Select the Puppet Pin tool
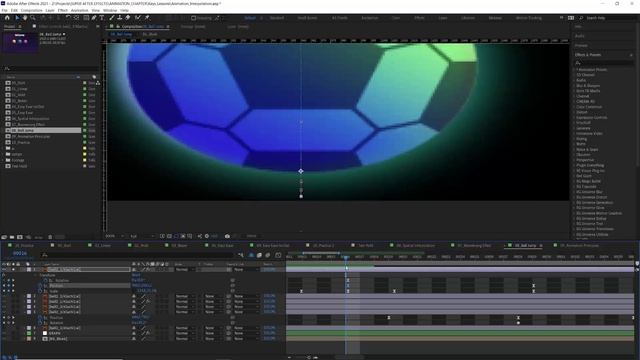640x360 pixels. [147, 18]
